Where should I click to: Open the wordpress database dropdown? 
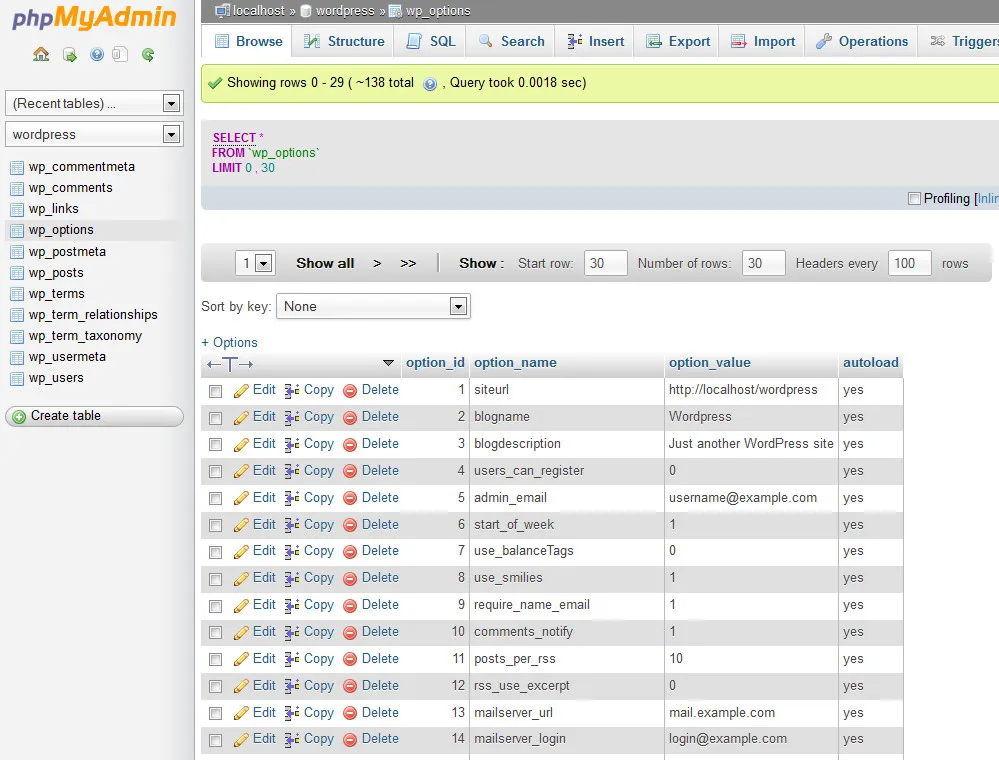pyautogui.click(x=94, y=134)
